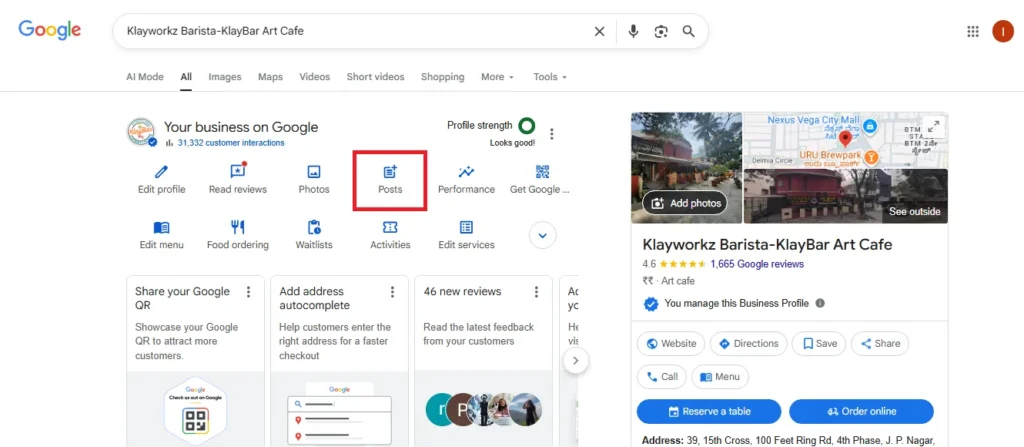
Task: Open options for Share your Google QR card
Action: tap(248, 292)
